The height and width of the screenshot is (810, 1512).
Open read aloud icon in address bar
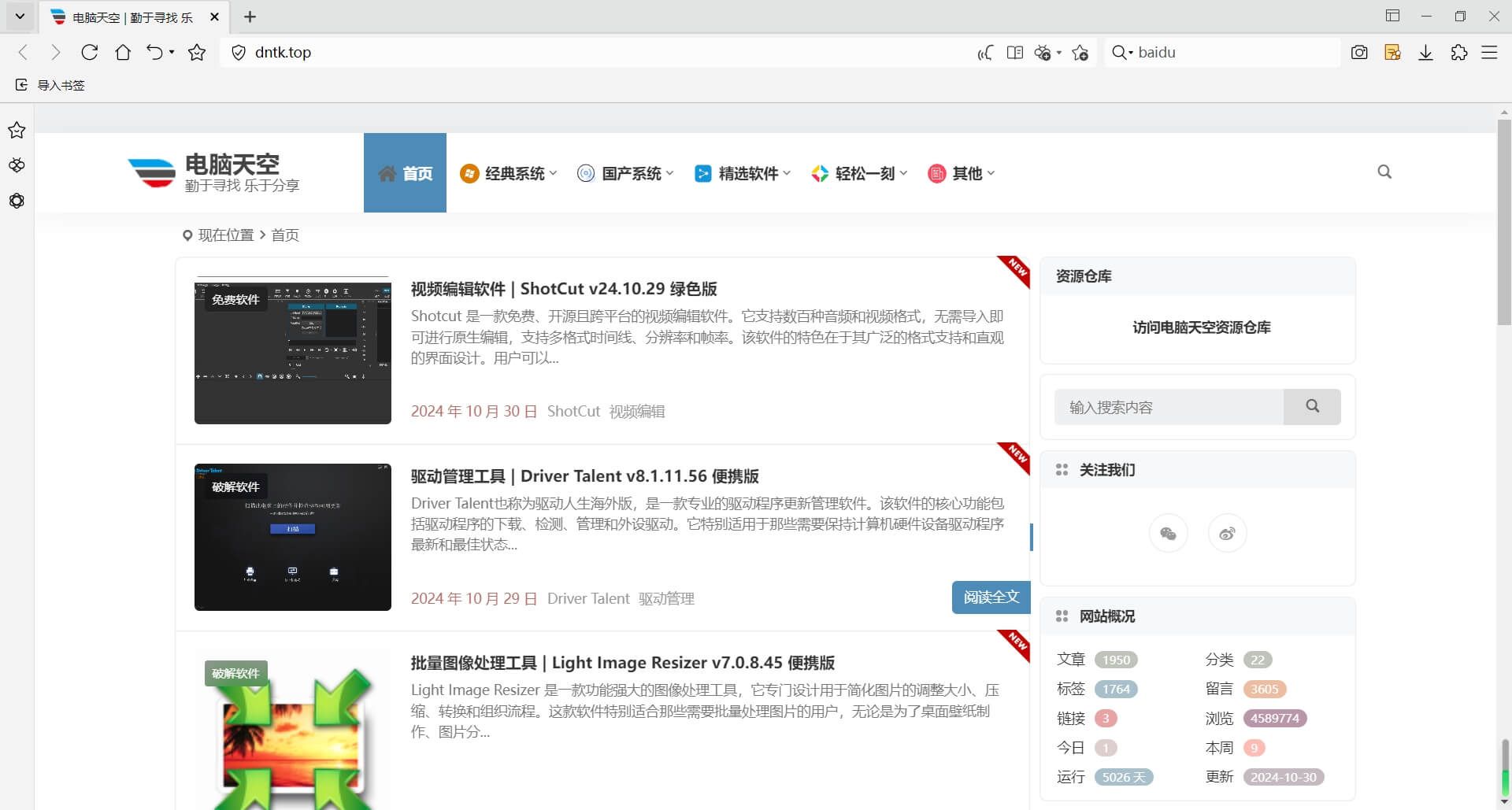click(985, 53)
